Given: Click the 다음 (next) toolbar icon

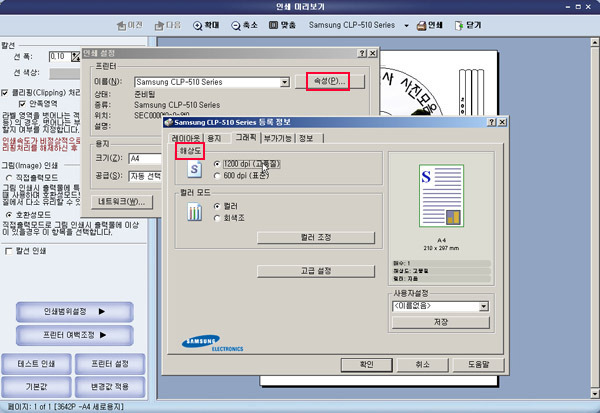Looking at the screenshot, I should pos(159,26).
